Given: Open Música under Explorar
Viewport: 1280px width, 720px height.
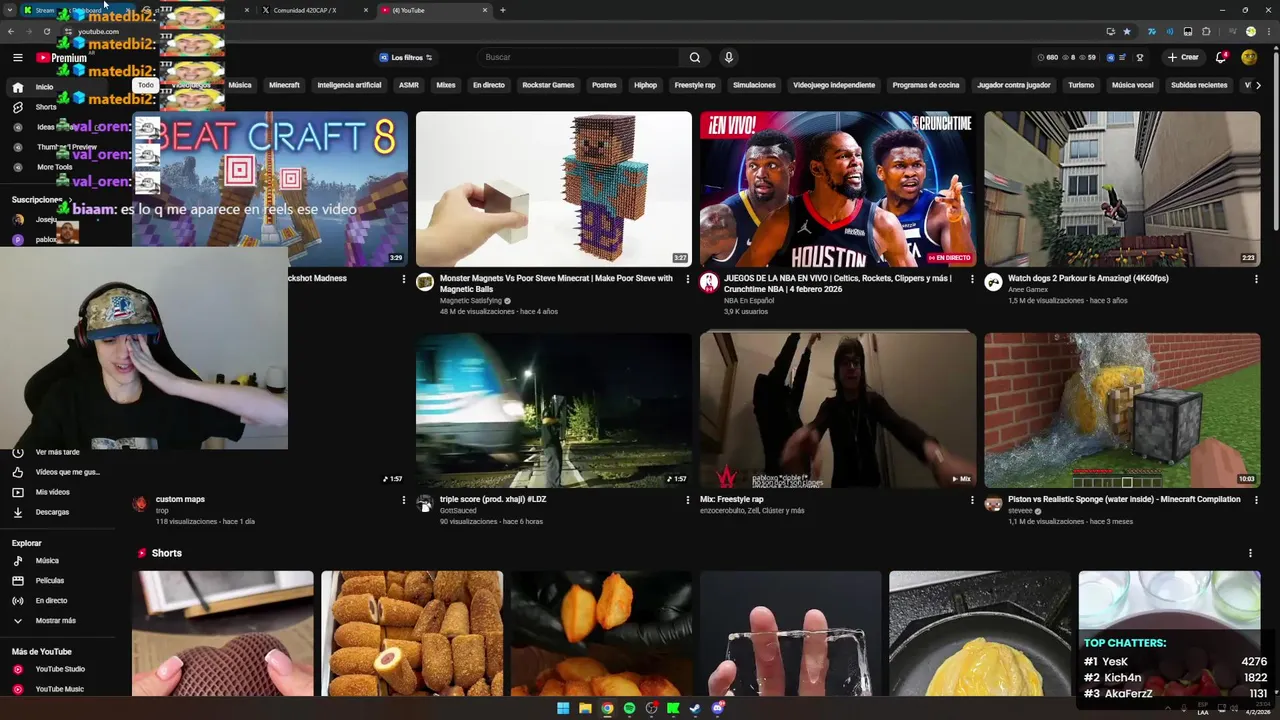Looking at the screenshot, I should [x=47, y=561].
